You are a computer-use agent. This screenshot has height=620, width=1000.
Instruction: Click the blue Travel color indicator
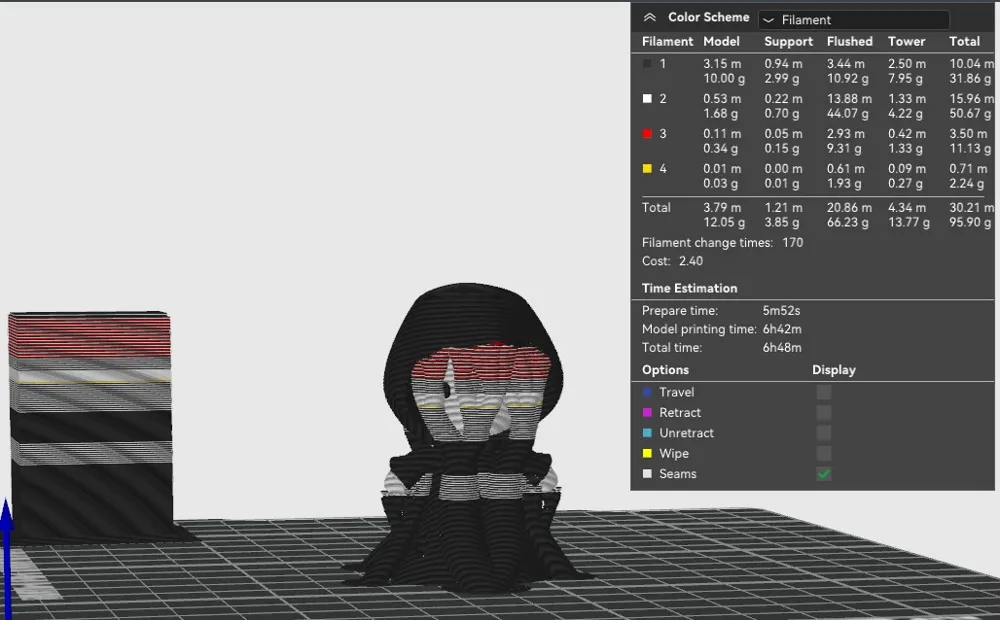[x=646, y=392]
